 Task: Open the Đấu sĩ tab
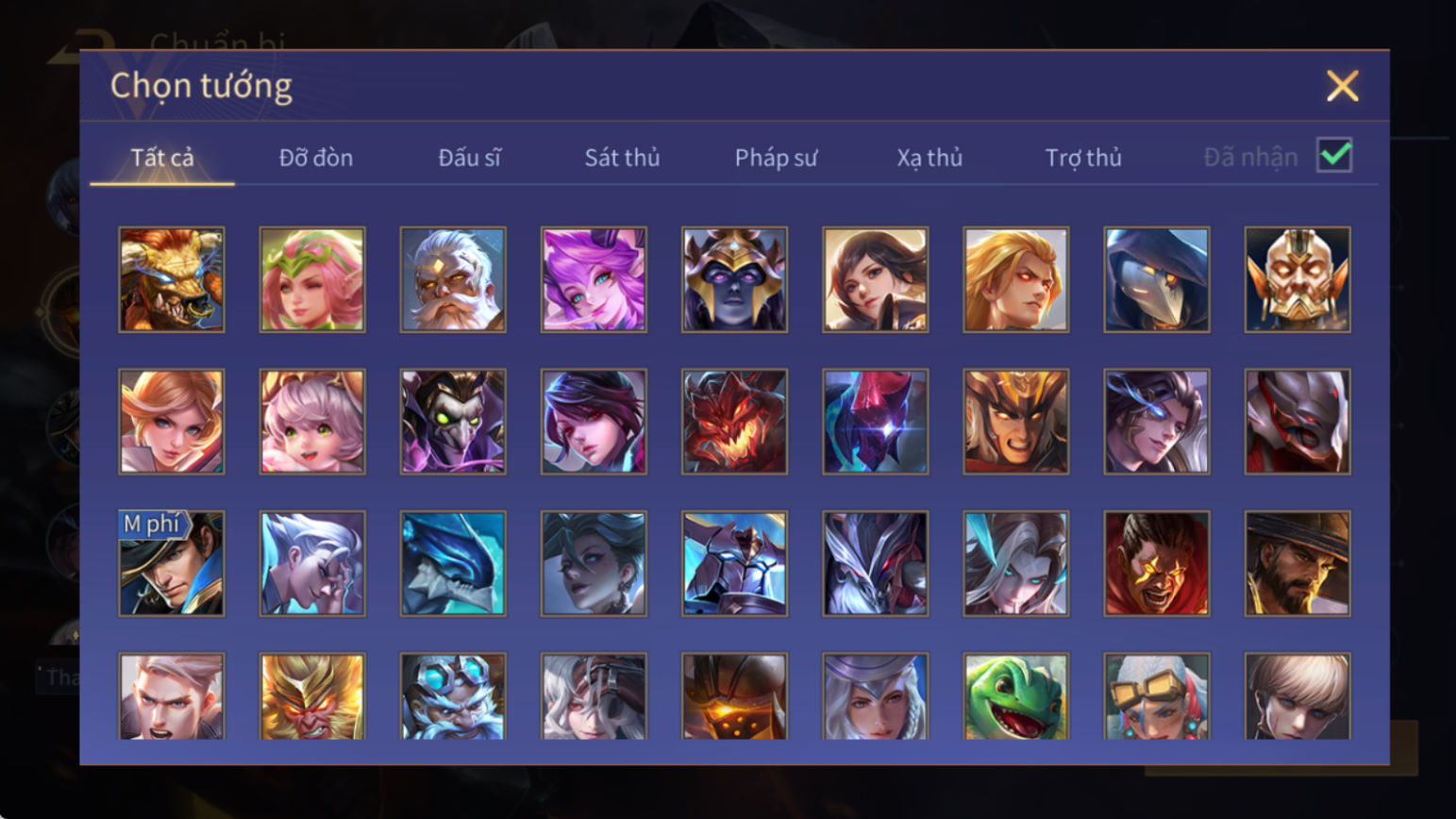469,158
